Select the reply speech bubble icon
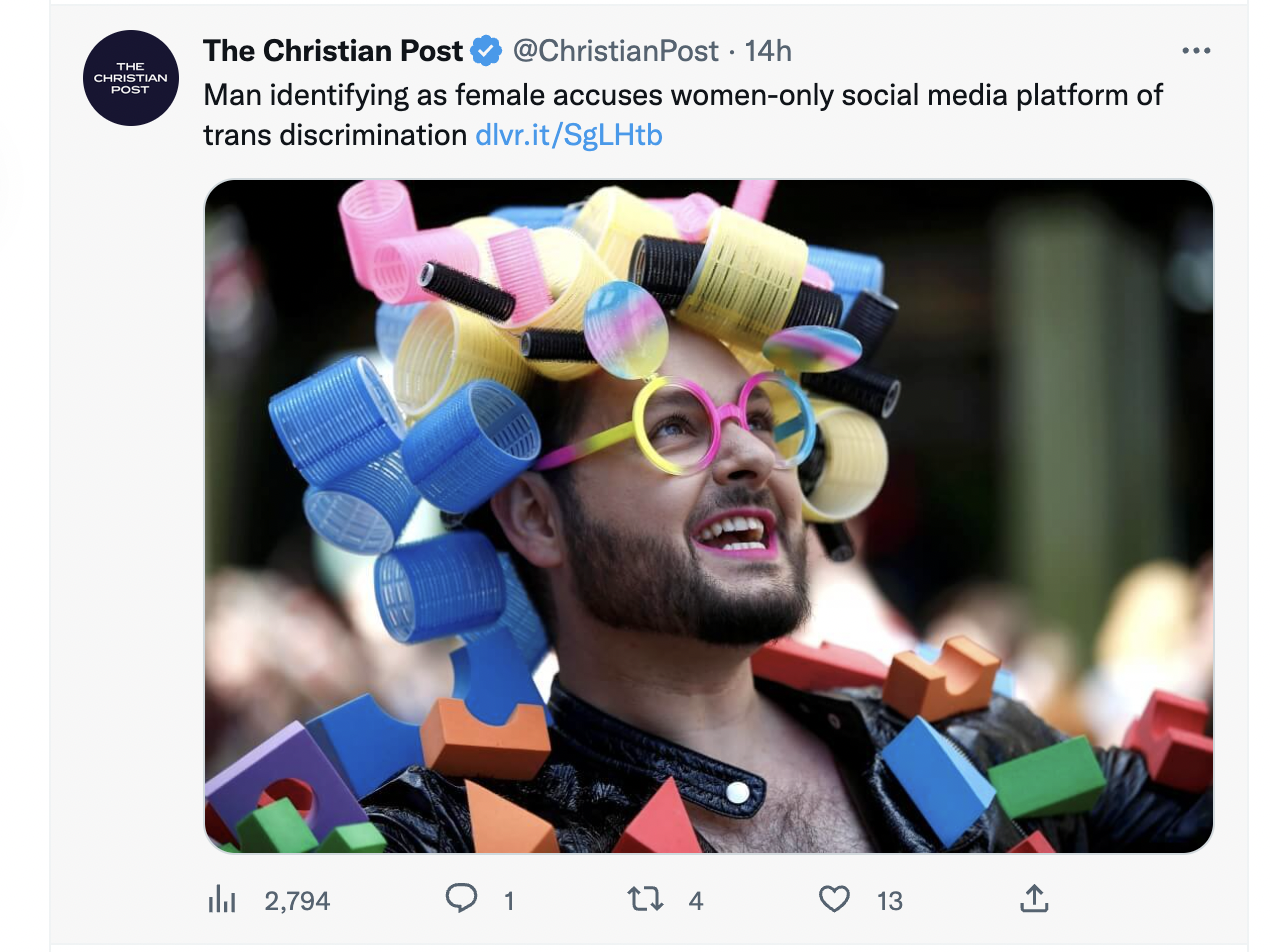 point(461,900)
